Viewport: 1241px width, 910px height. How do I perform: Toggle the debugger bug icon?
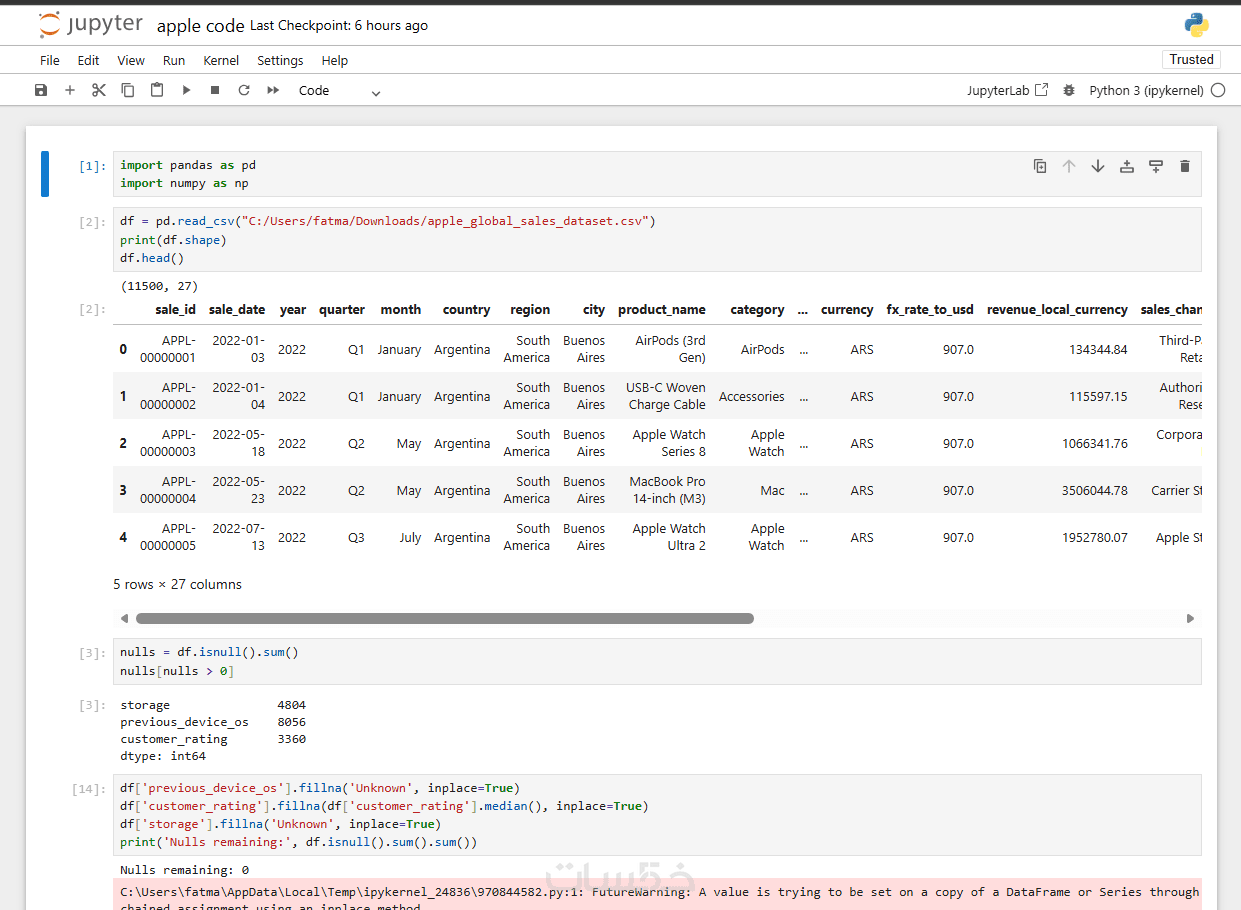(x=1069, y=90)
